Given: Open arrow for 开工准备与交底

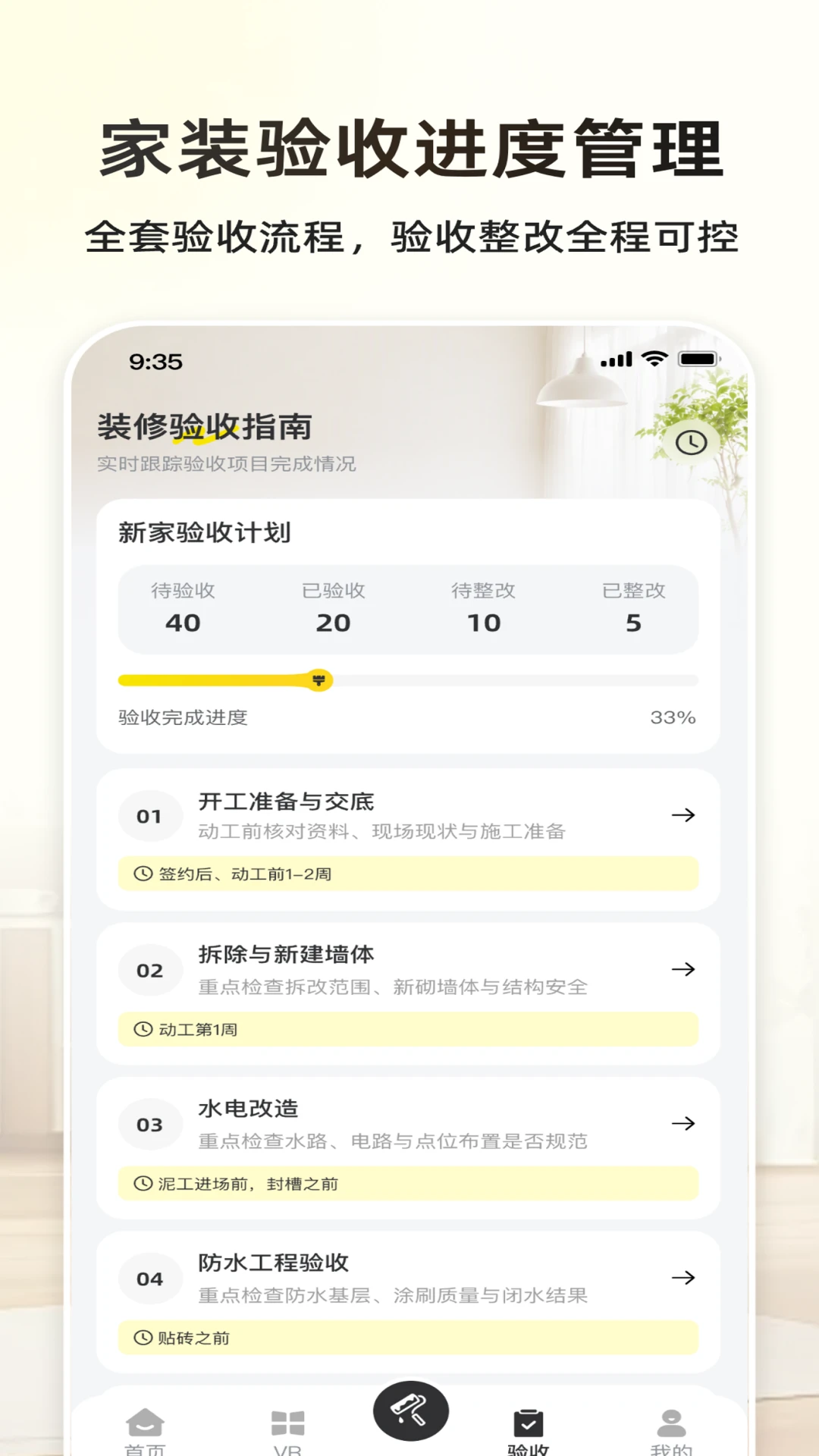Looking at the screenshot, I should coord(683,815).
